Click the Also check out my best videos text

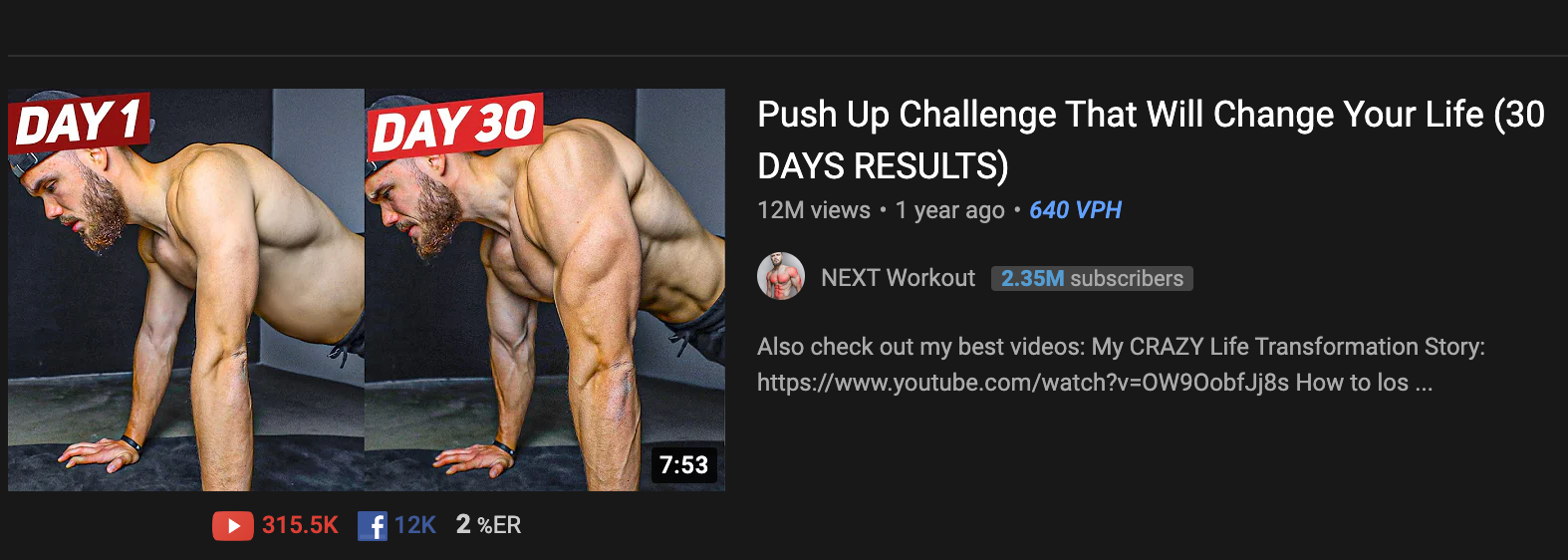[x=920, y=347]
